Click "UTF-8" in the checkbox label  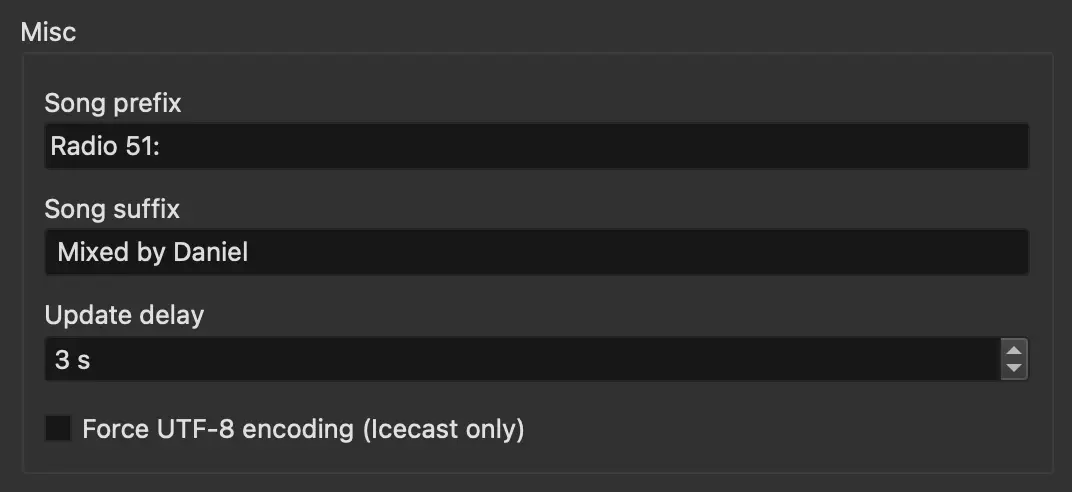coord(191,430)
